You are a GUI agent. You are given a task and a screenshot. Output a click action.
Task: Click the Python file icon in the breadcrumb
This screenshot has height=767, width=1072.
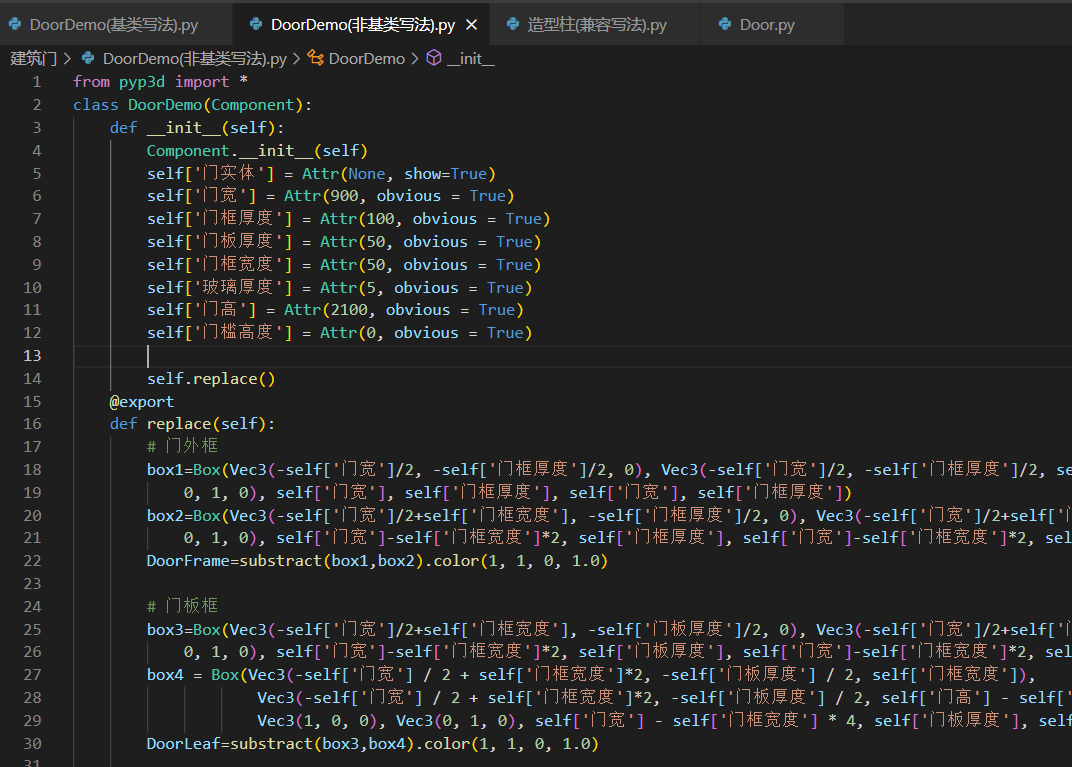click(88, 59)
